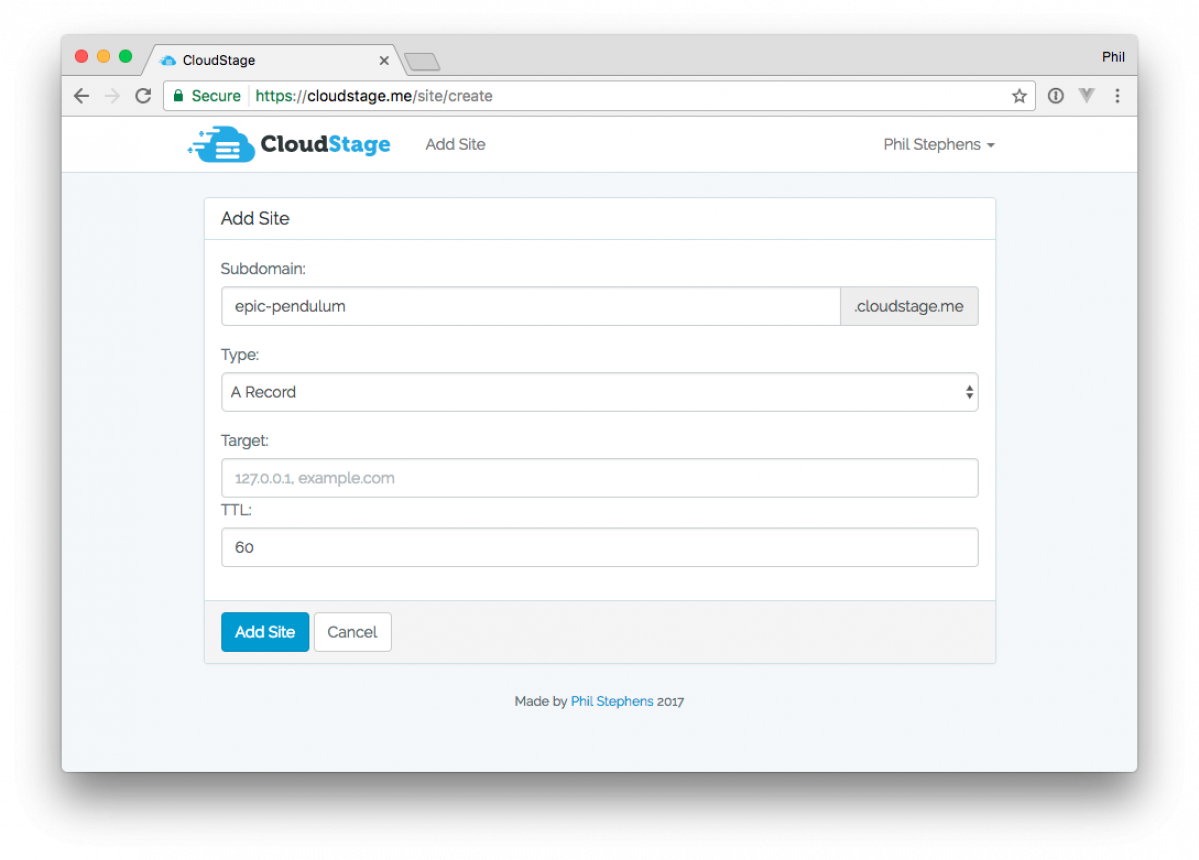Click the circled info extension icon
Image resolution: width=1199 pixels, height=860 pixels.
click(1055, 96)
